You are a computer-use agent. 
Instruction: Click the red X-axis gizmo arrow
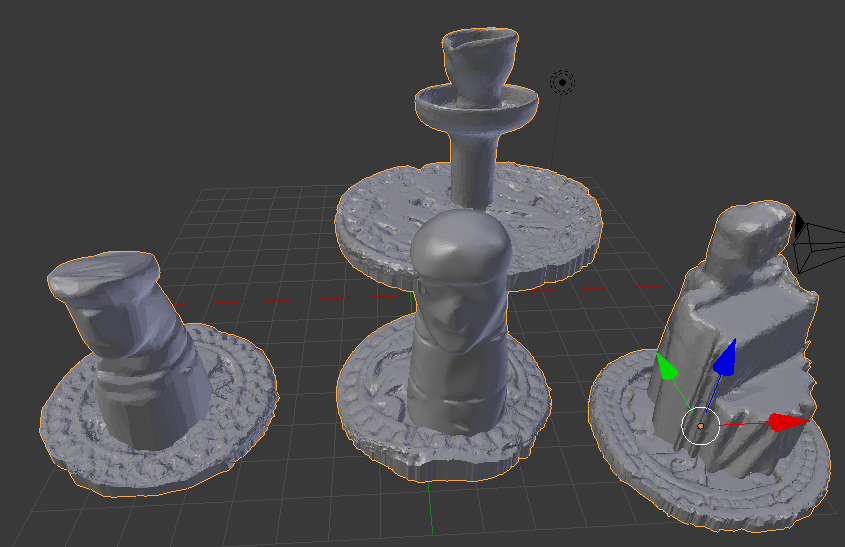788,422
